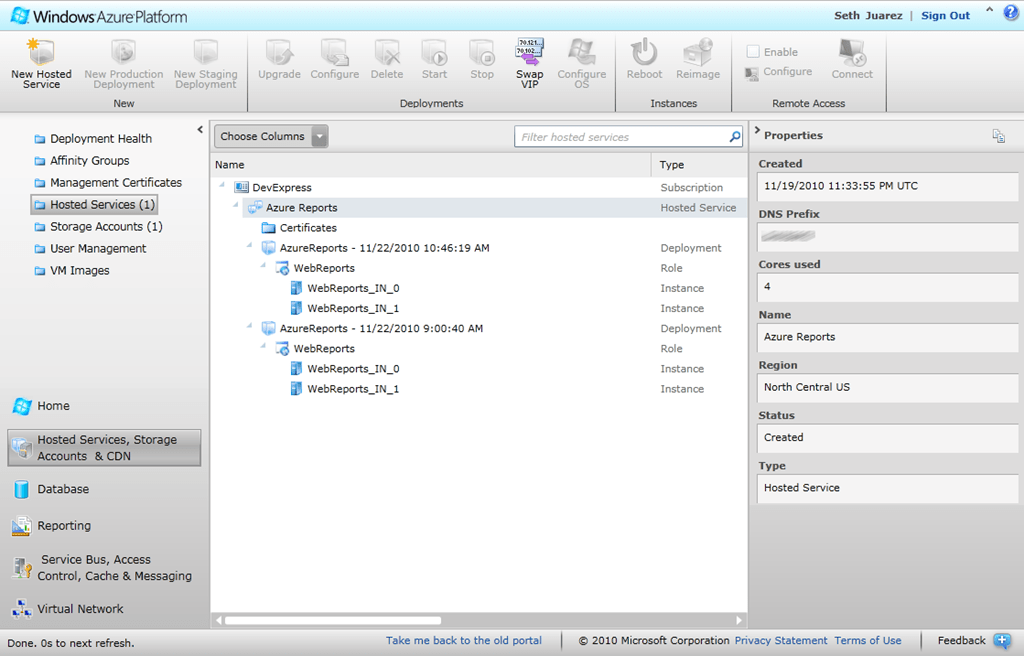Select User Management folder
This screenshot has width=1024, height=656.
pyautogui.click(x=90, y=249)
